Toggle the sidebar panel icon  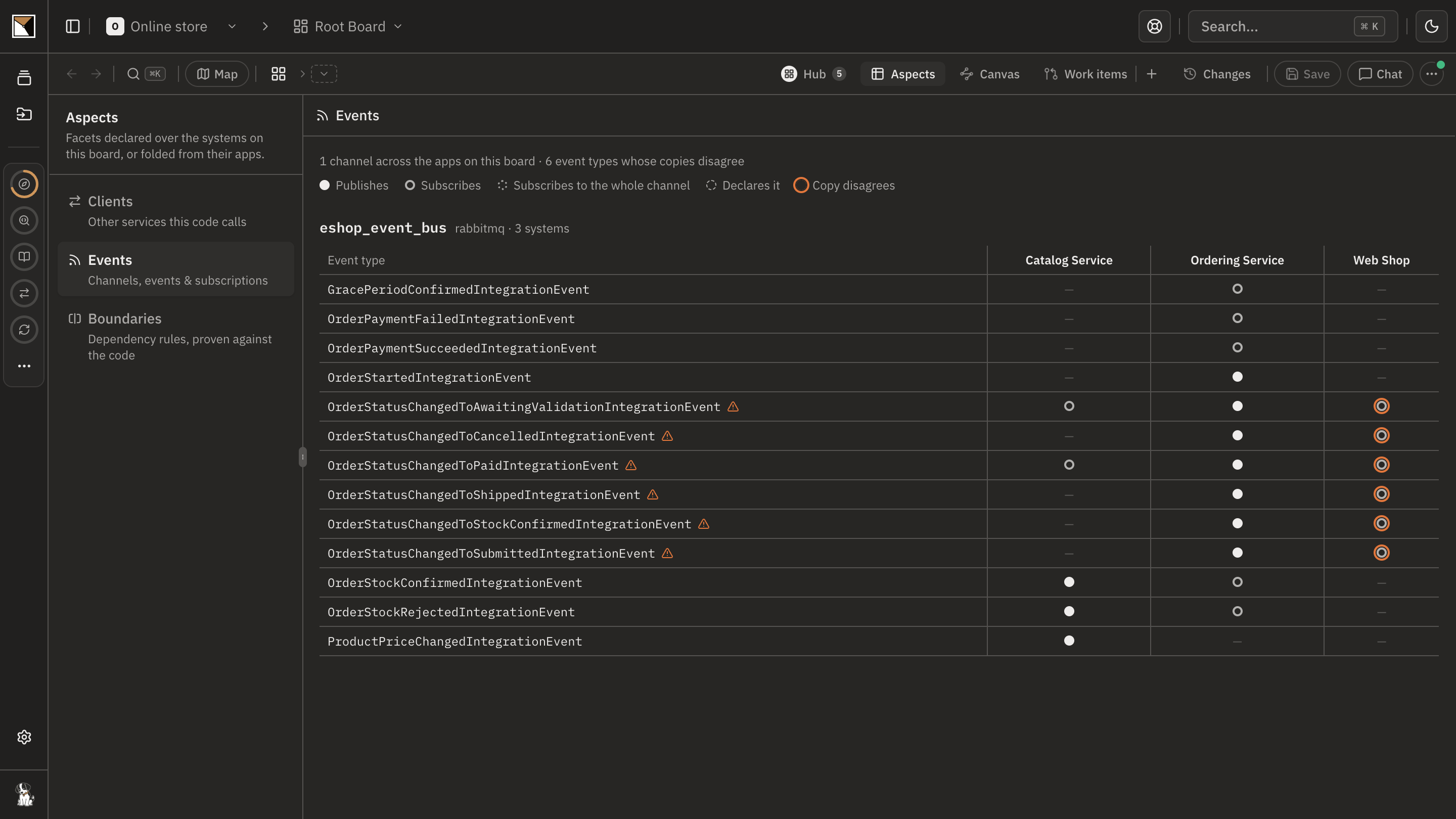point(73,27)
